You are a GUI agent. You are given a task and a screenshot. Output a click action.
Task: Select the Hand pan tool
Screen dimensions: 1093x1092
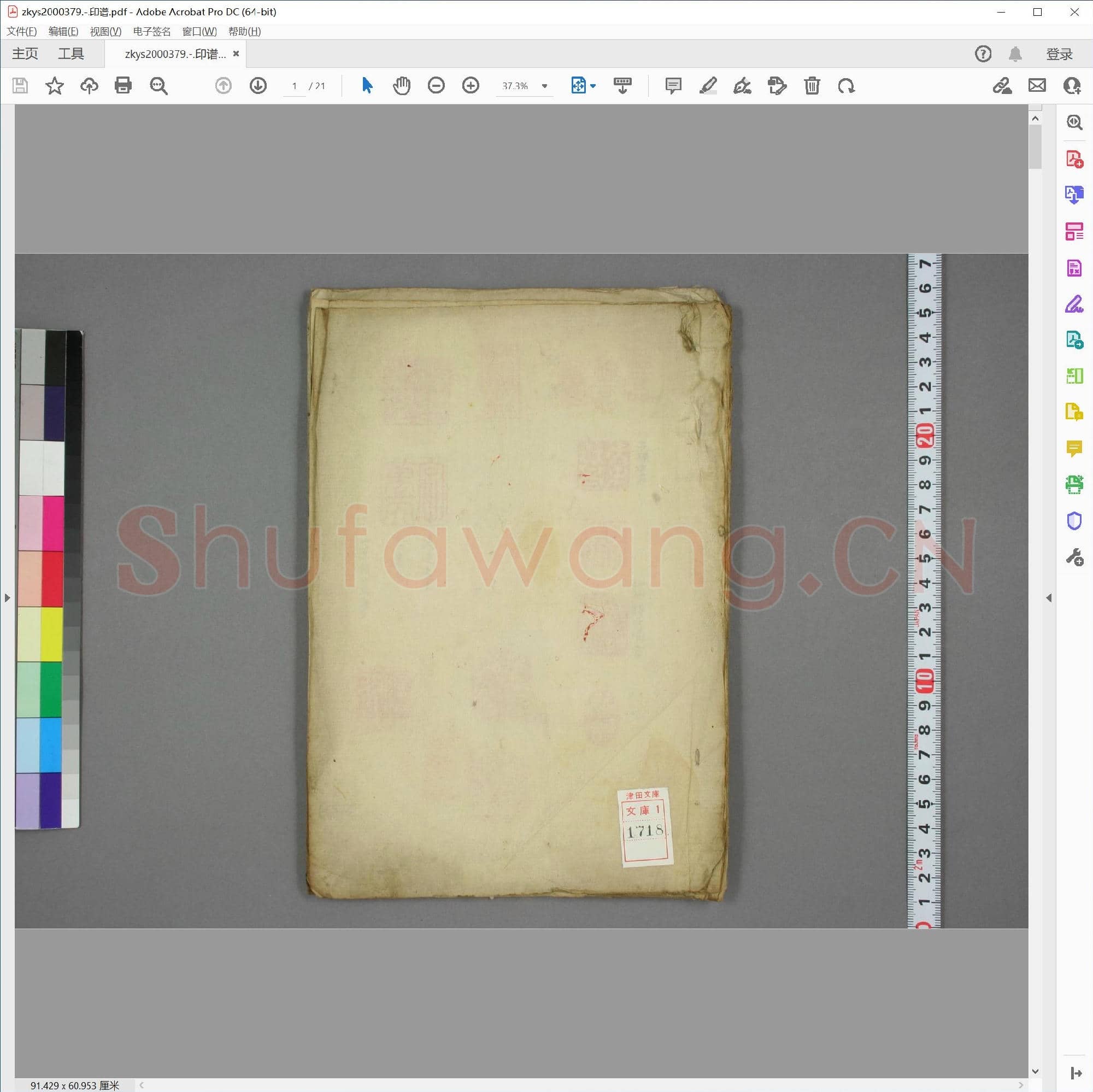(401, 85)
